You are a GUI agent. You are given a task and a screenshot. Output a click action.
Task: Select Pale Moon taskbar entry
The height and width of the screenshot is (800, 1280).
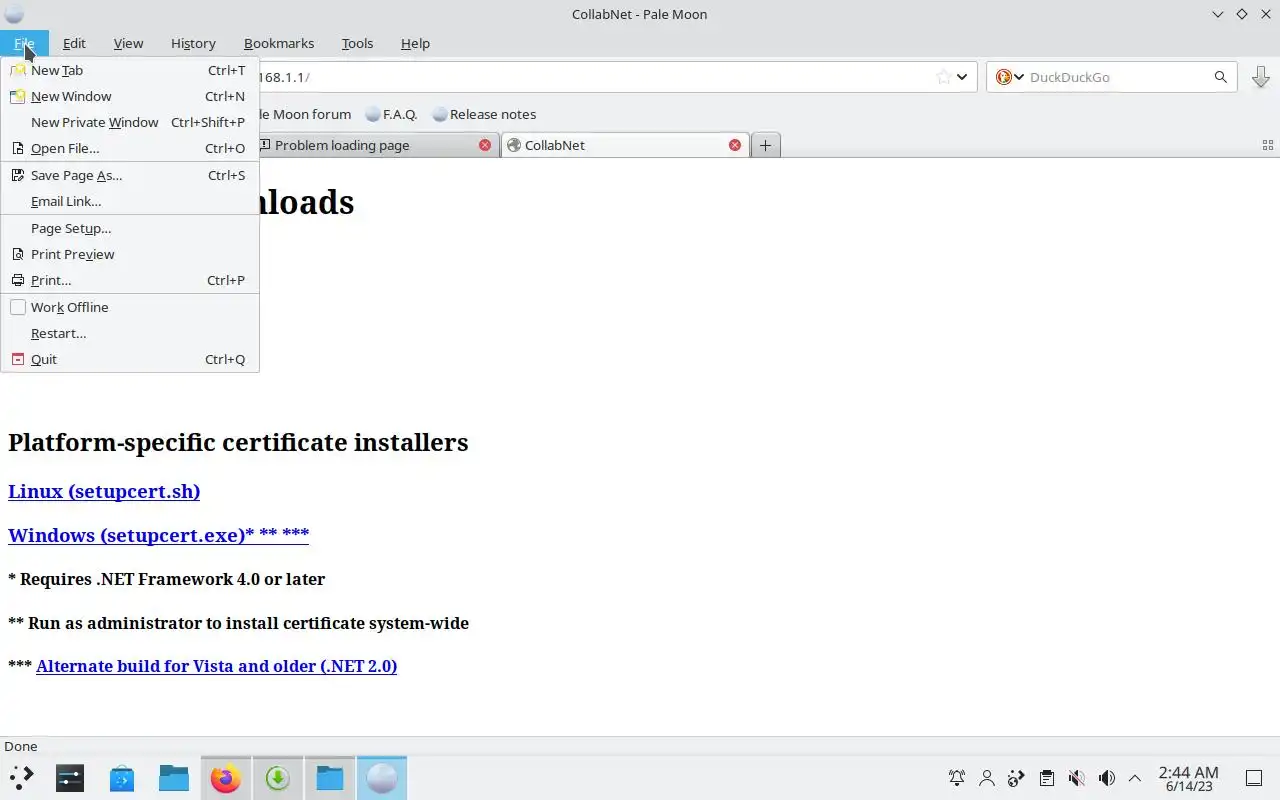[x=382, y=778]
